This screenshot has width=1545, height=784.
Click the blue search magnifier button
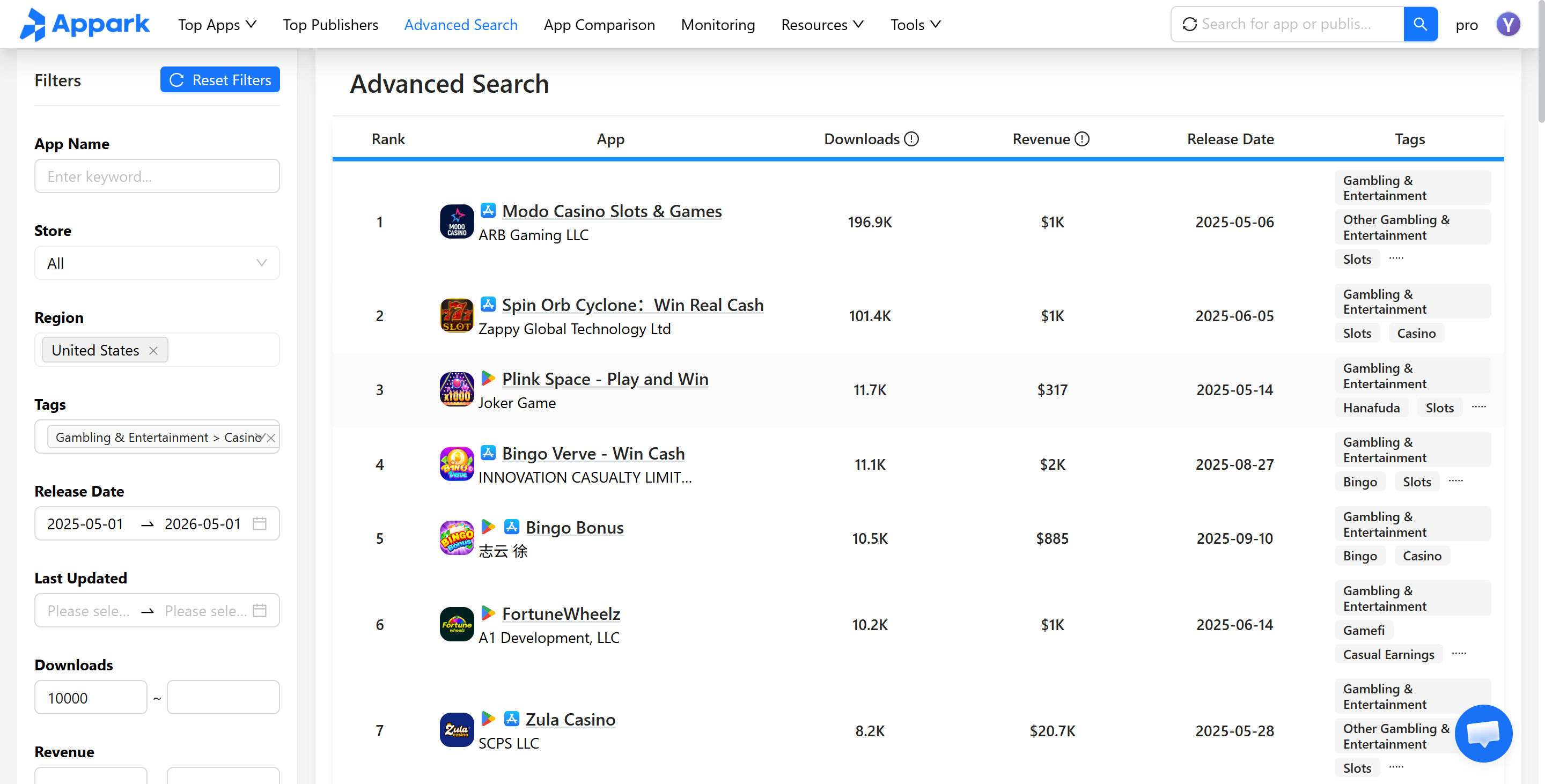click(1419, 24)
